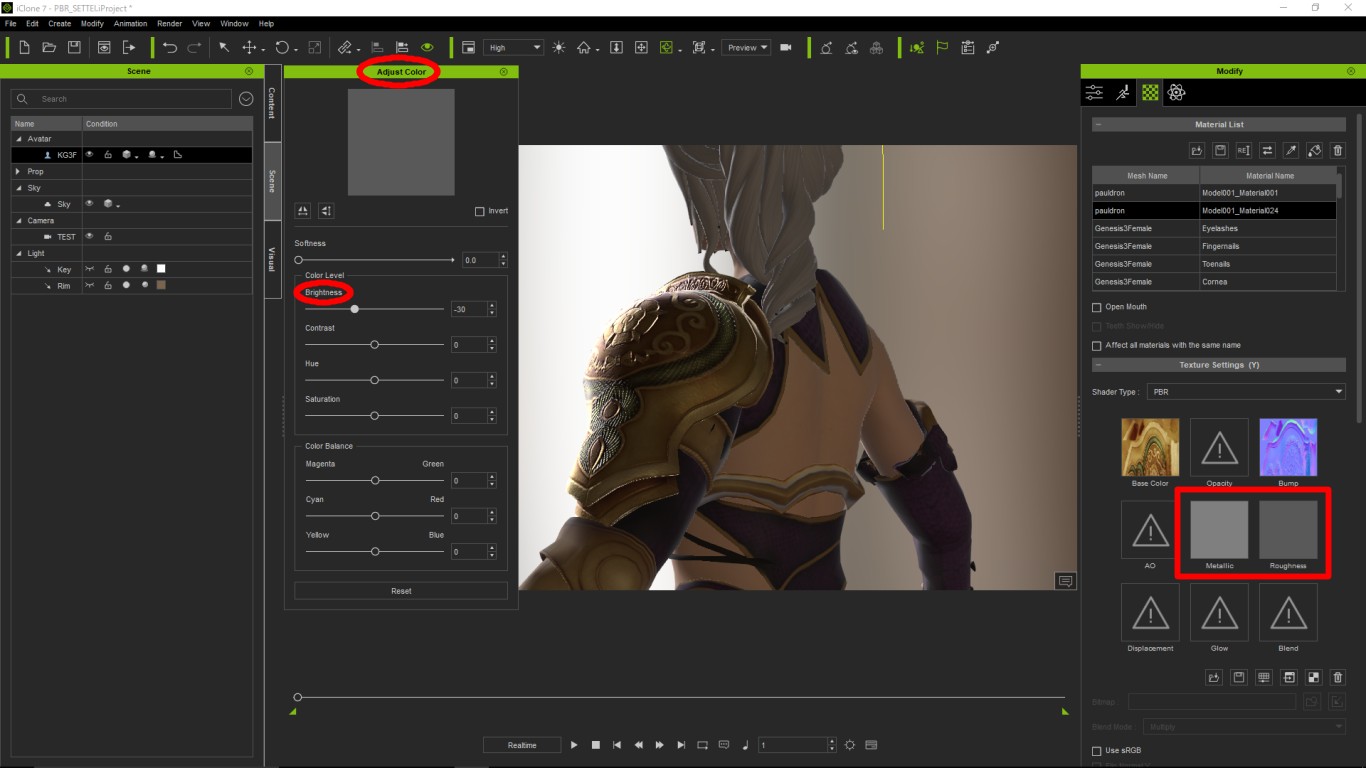The width and height of the screenshot is (1366, 768).
Task: Delete material using the trash icon
Action: (x=1338, y=150)
